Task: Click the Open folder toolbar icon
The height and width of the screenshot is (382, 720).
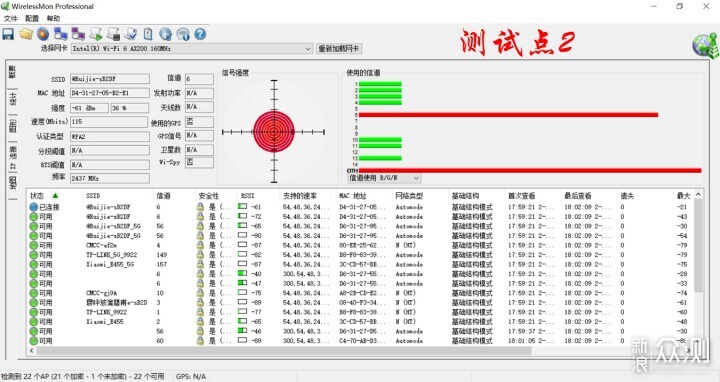Action: 26,34
